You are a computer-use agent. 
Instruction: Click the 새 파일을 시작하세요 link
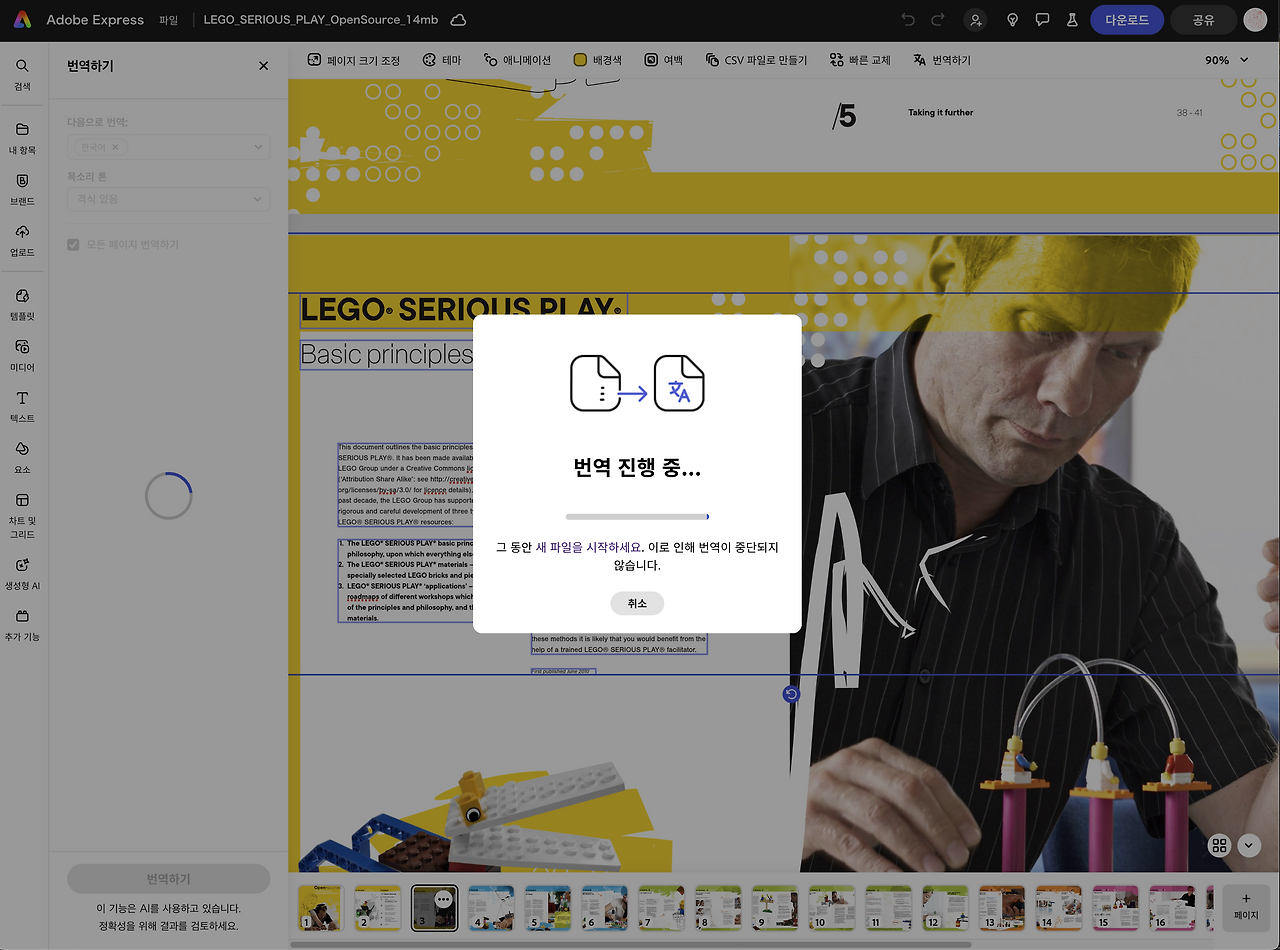click(x=588, y=547)
